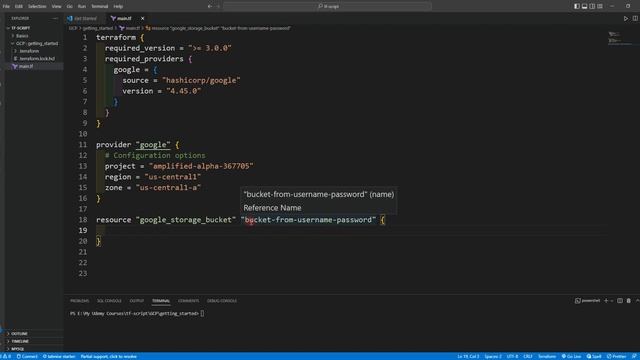This screenshot has height=360, width=640.
Task: Click the split editor icon
Action: [x=635, y=18]
